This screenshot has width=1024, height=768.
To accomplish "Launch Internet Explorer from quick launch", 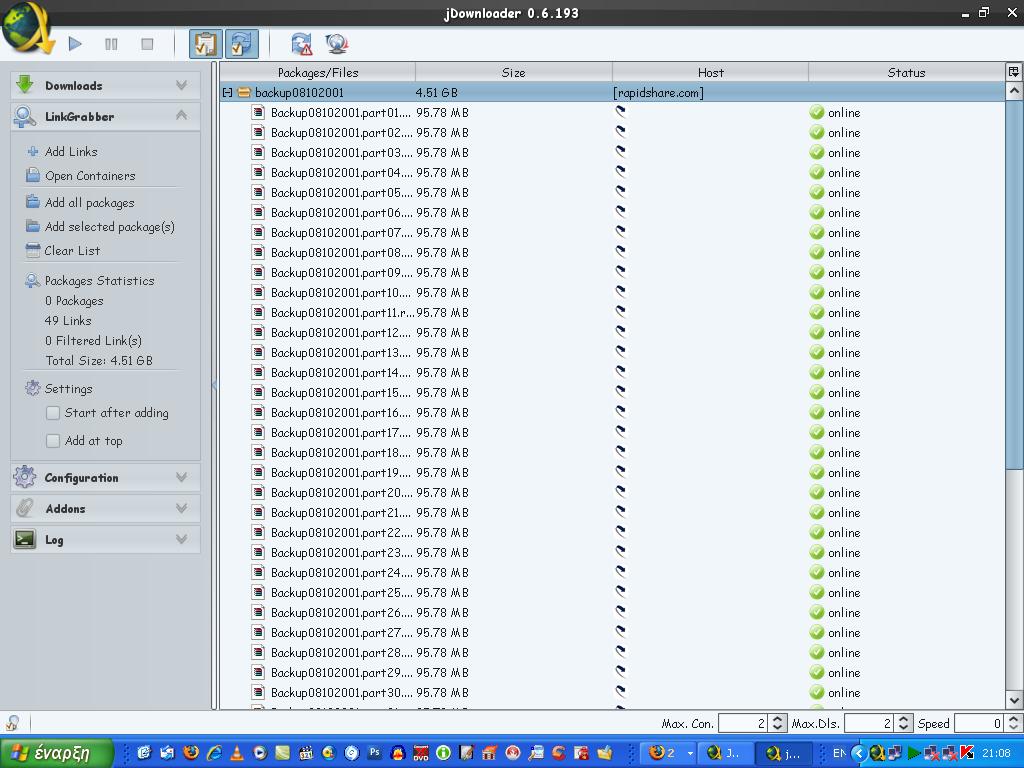I will point(214,753).
